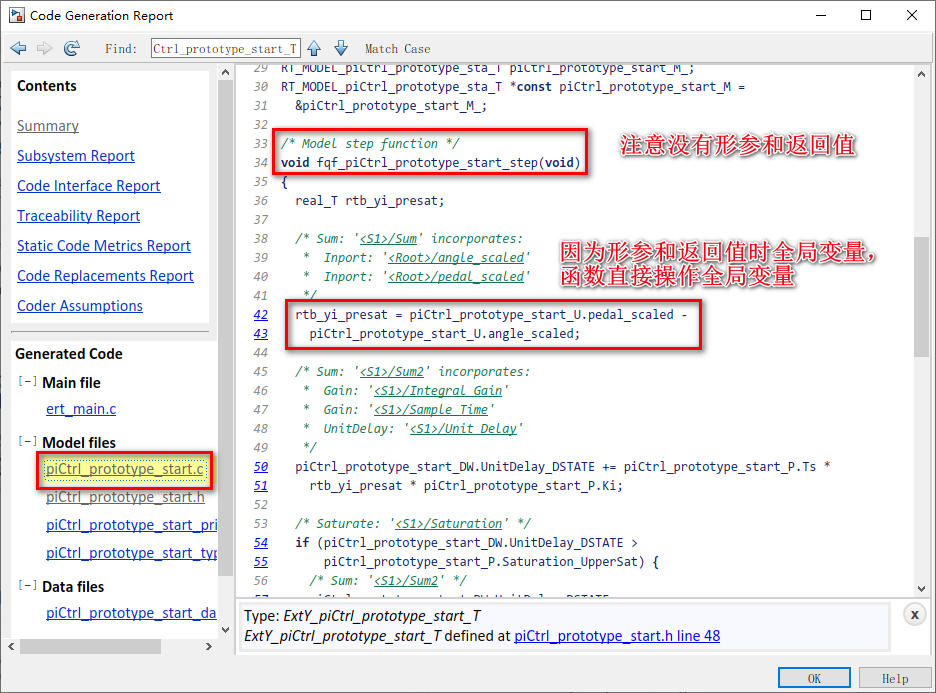Open the Traceability Report
The image size is (936, 693).
(78, 215)
